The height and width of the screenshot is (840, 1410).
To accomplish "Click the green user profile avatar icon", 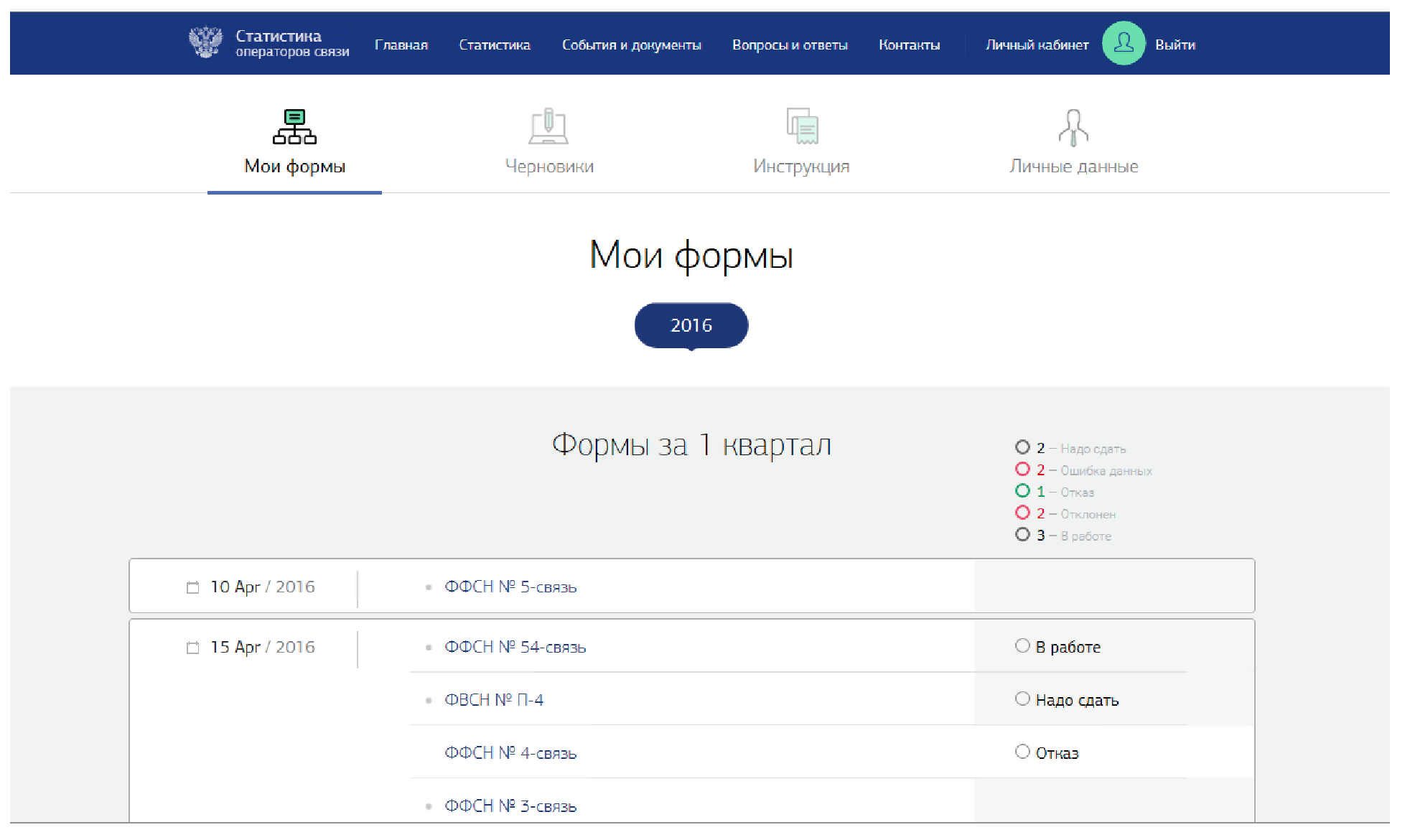I will click(x=1123, y=44).
